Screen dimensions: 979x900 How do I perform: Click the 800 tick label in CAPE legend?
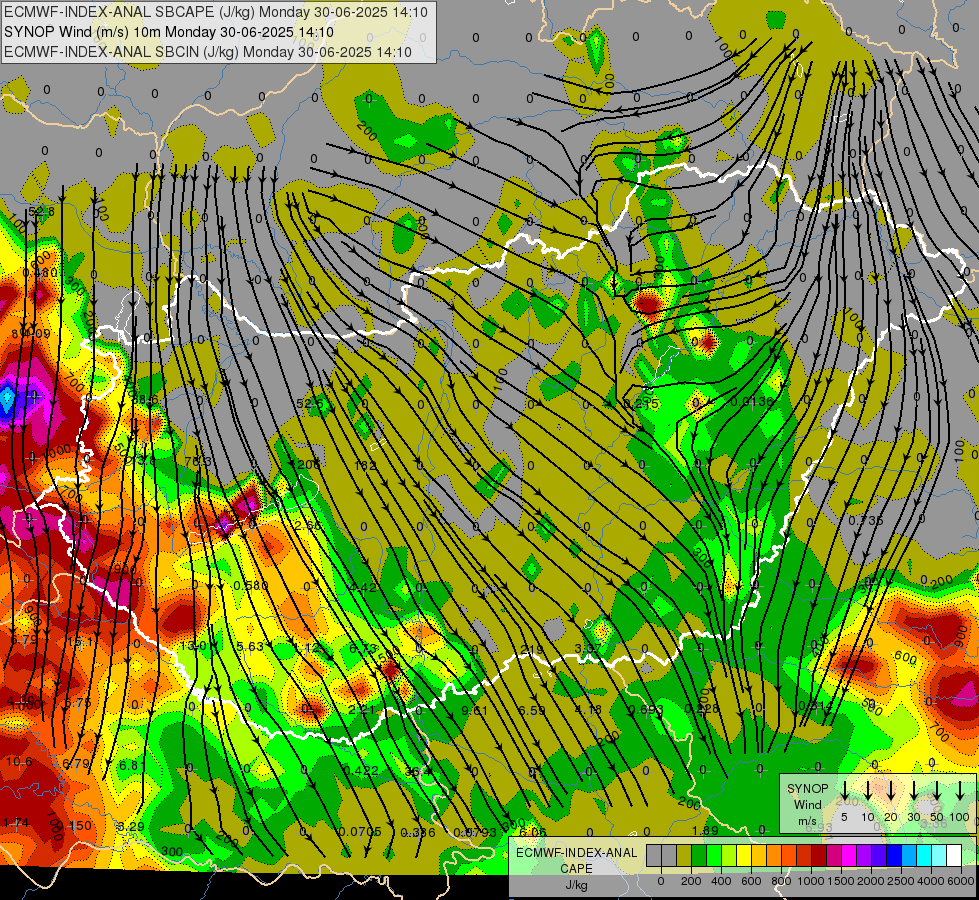781,881
